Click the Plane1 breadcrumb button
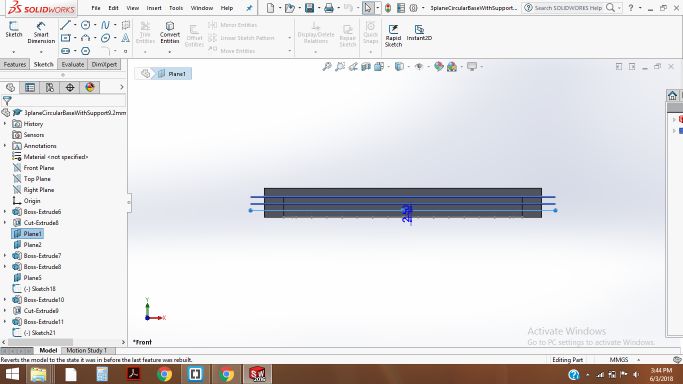This screenshot has height=384, width=683. coord(172,74)
